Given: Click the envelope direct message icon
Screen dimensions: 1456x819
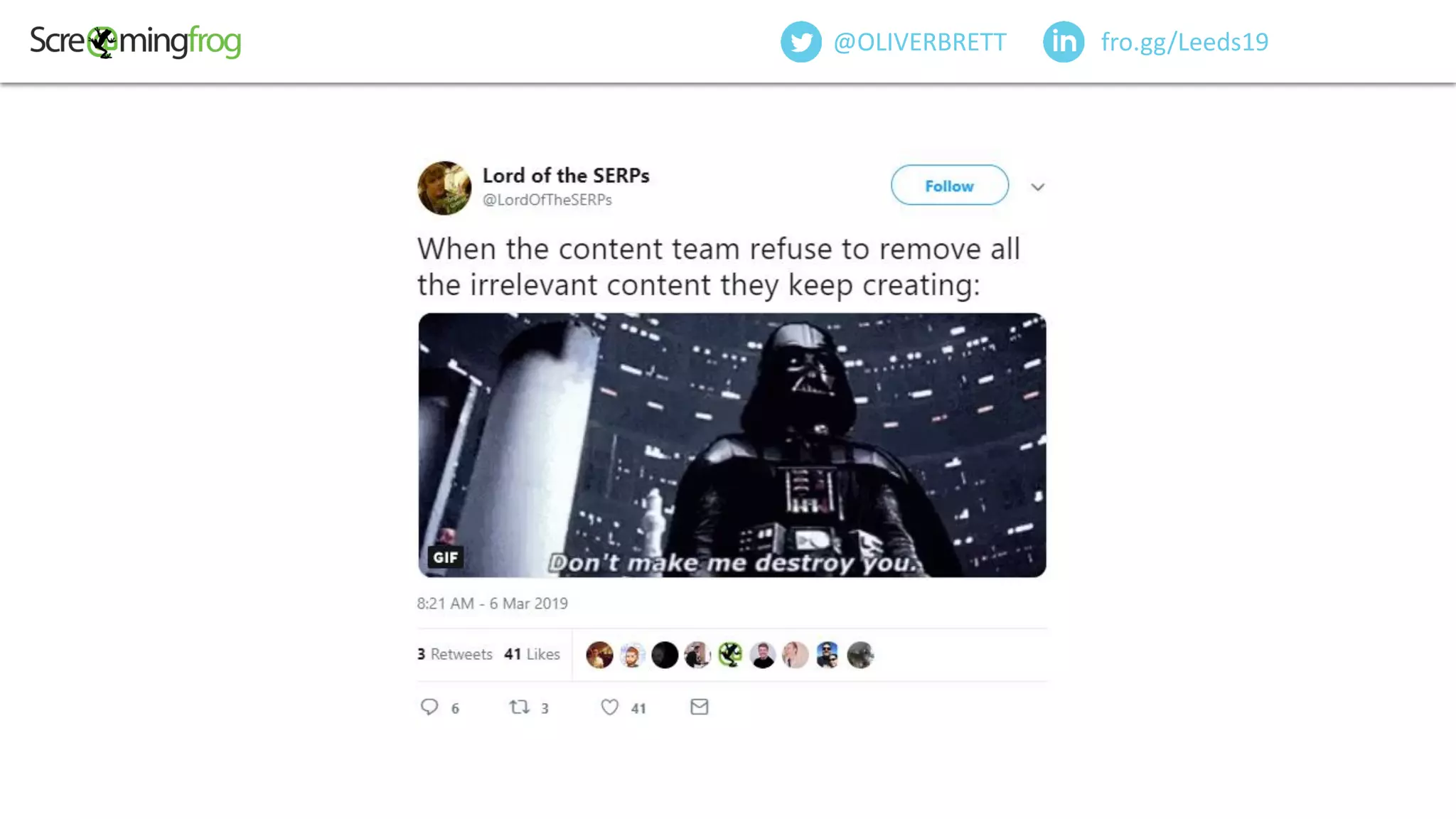Looking at the screenshot, I should 700,707.
